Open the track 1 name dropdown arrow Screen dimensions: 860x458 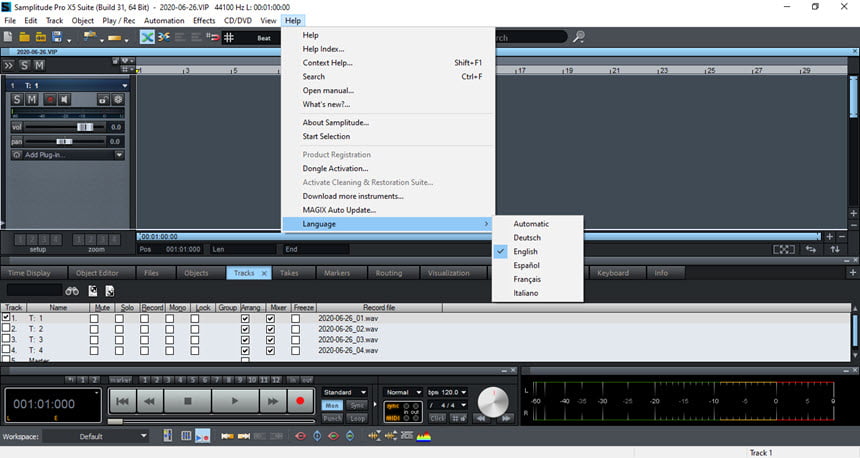coord(125,86)
